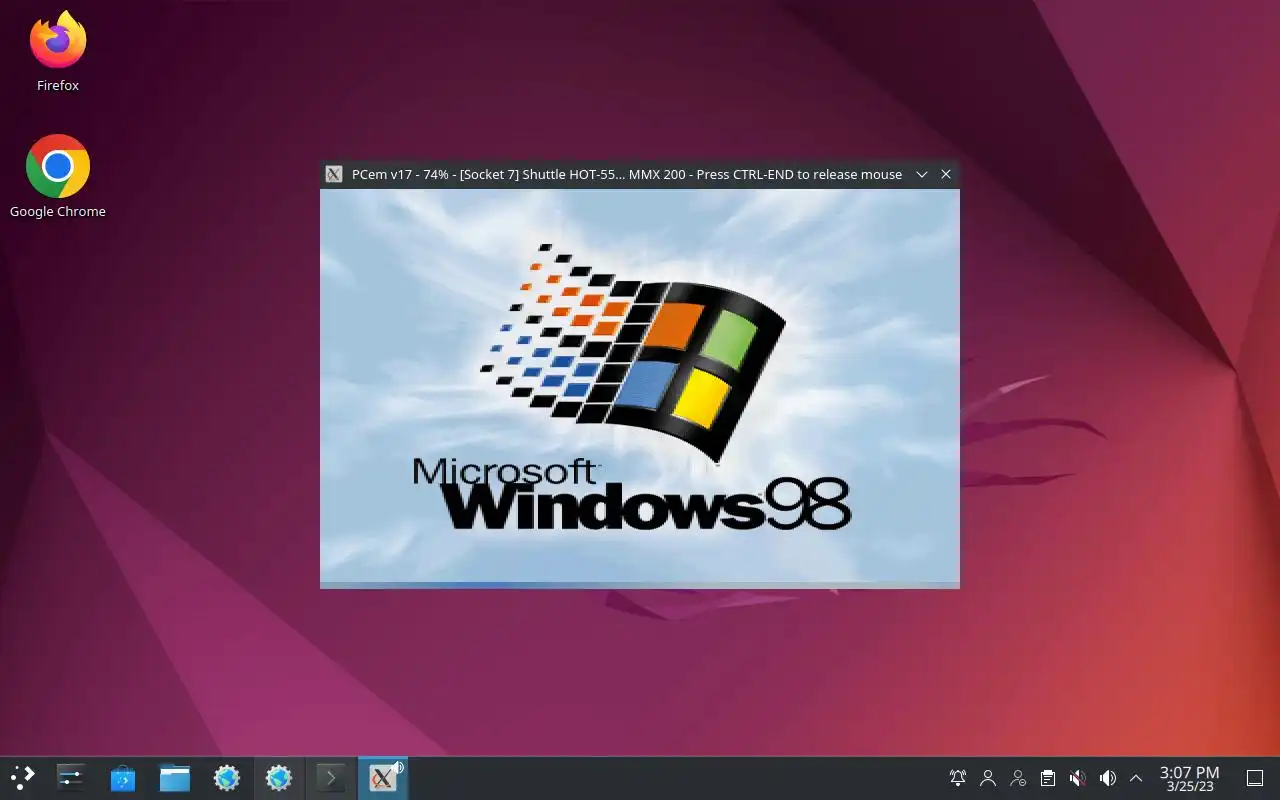Open System Settings from the taskbar
The width and height of the screenshot is (1280, 800).
71,778
